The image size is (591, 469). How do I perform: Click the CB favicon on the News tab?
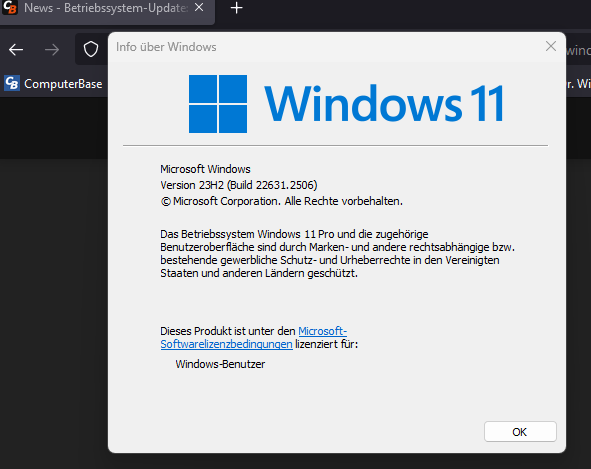(x=10, y=8)
